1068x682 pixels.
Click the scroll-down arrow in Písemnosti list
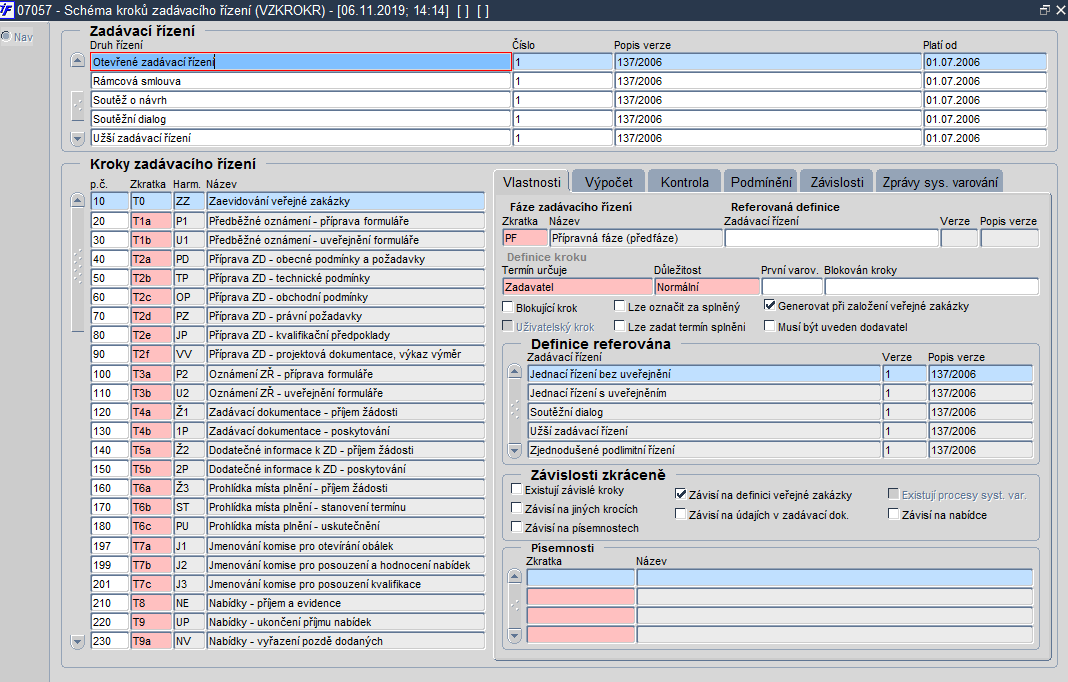pos(515,636)
